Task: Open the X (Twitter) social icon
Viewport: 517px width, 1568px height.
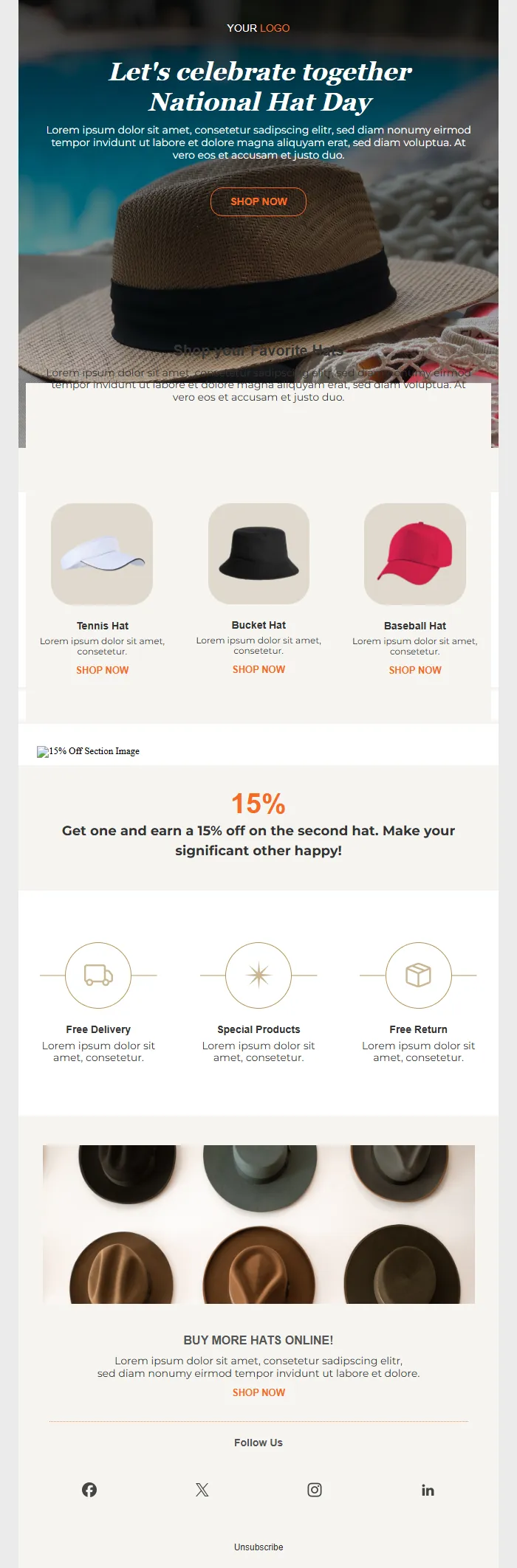Action: point(202,1490)
